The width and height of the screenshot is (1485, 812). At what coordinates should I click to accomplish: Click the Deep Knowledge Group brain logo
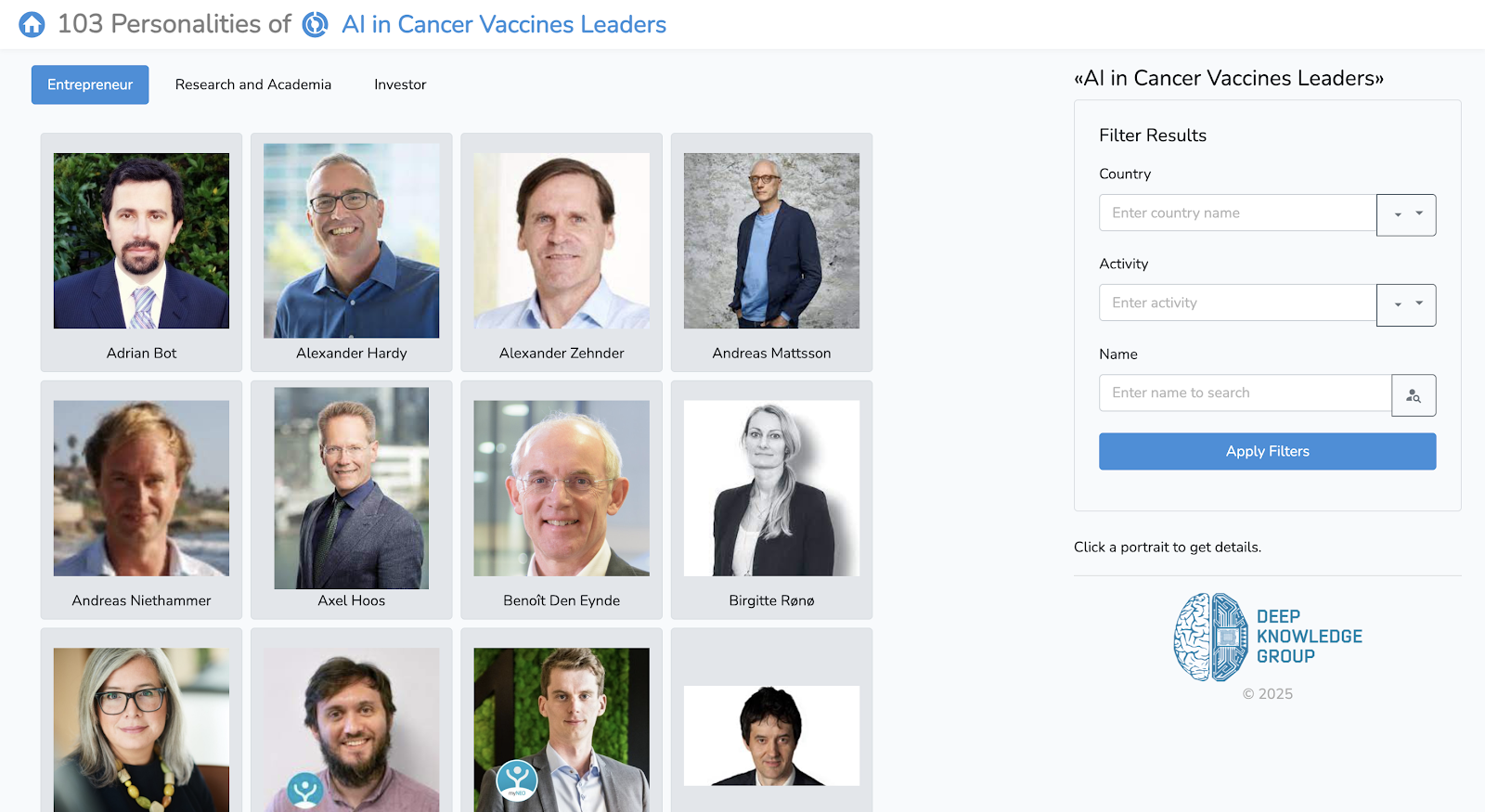point(1211,637)
